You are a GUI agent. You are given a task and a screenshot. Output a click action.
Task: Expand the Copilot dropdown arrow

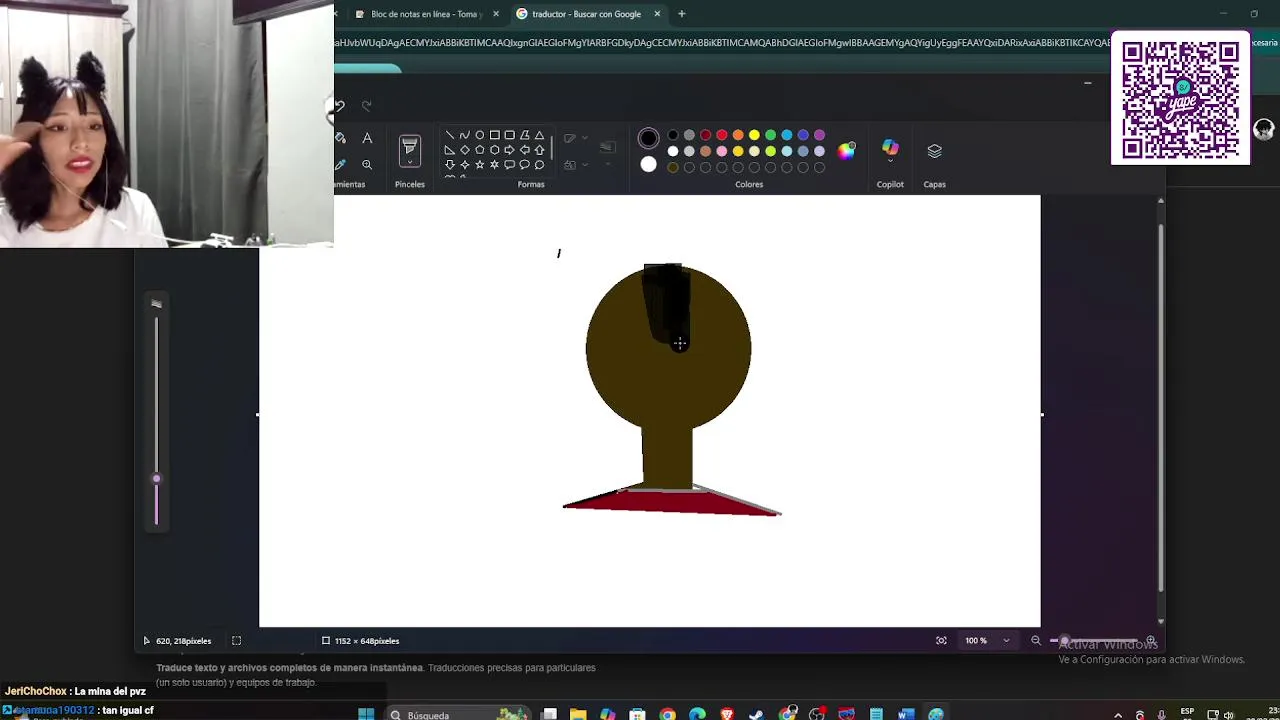(890, 161)
